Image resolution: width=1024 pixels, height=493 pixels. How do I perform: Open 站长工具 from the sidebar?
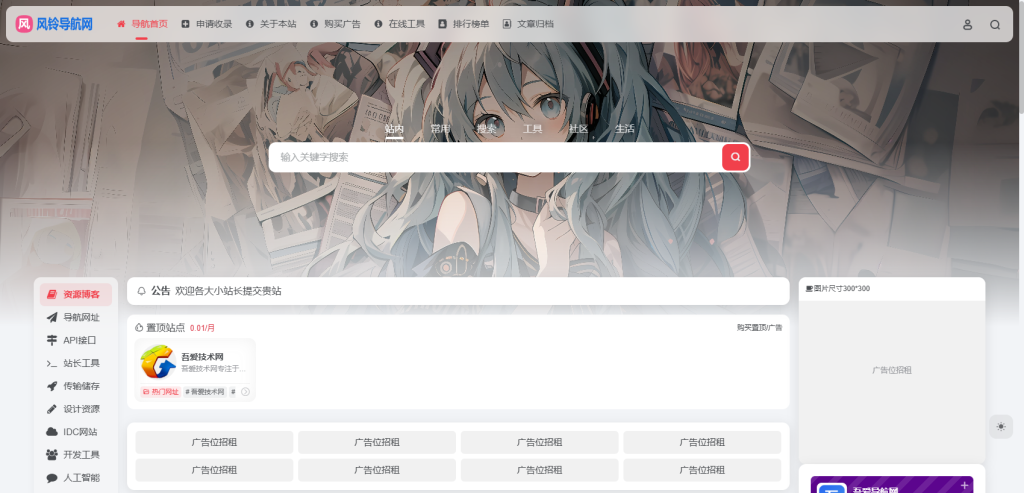76,363
